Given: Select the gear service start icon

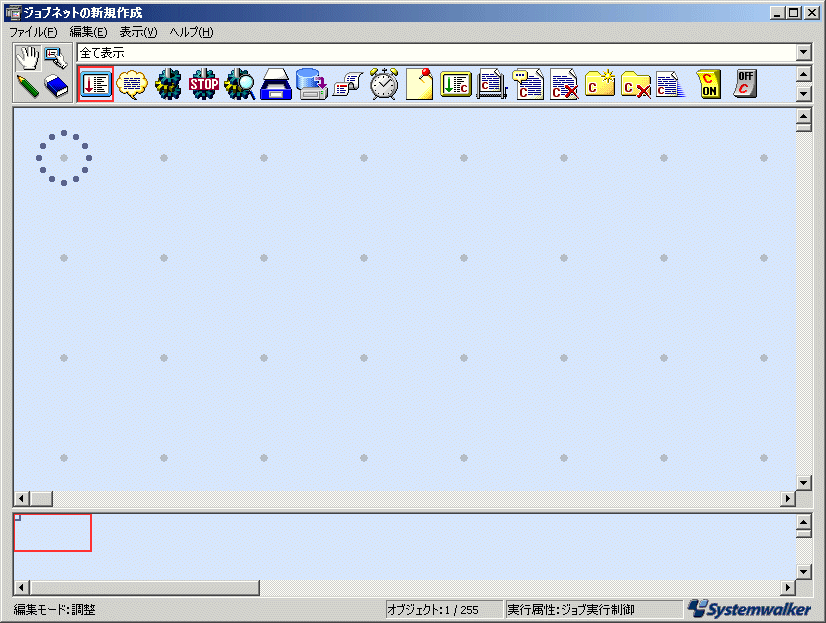Looking at the screenshot, I should pos(168,84).
